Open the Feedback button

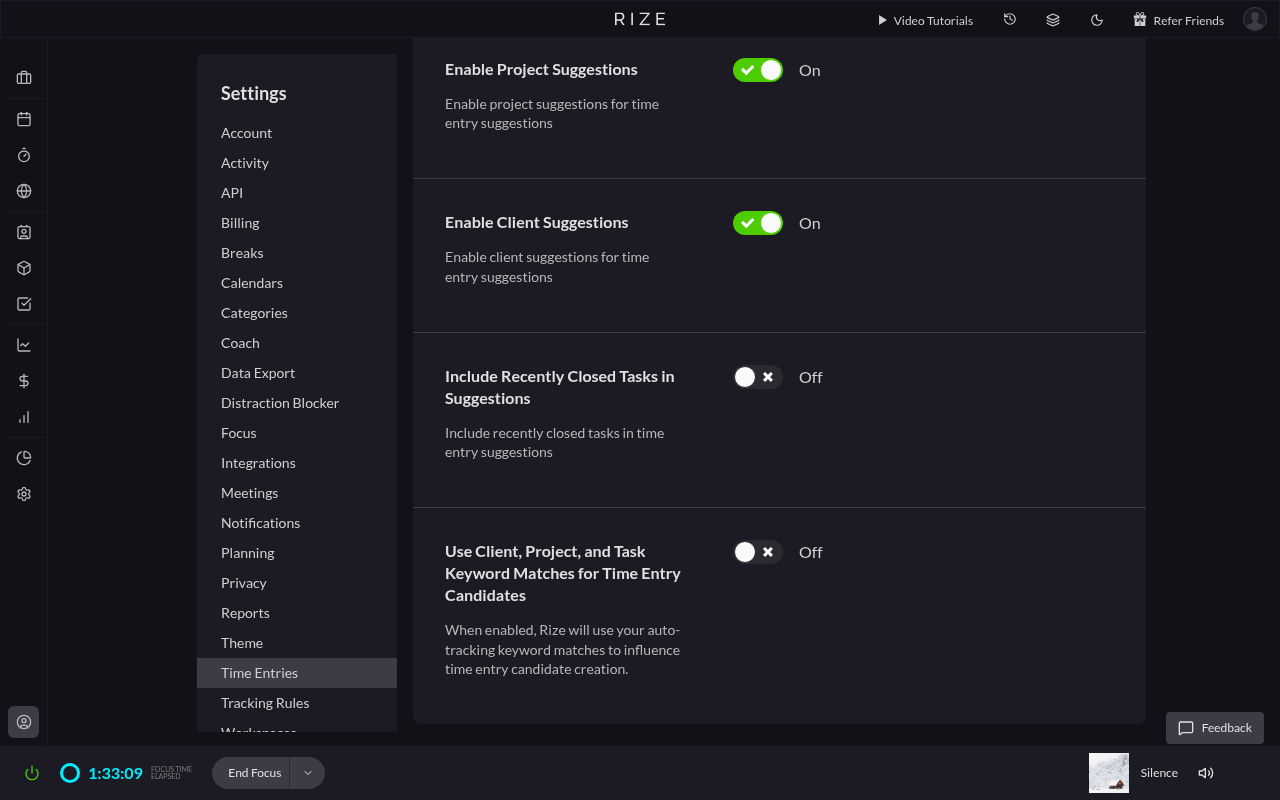click(x=1215, y=728)
